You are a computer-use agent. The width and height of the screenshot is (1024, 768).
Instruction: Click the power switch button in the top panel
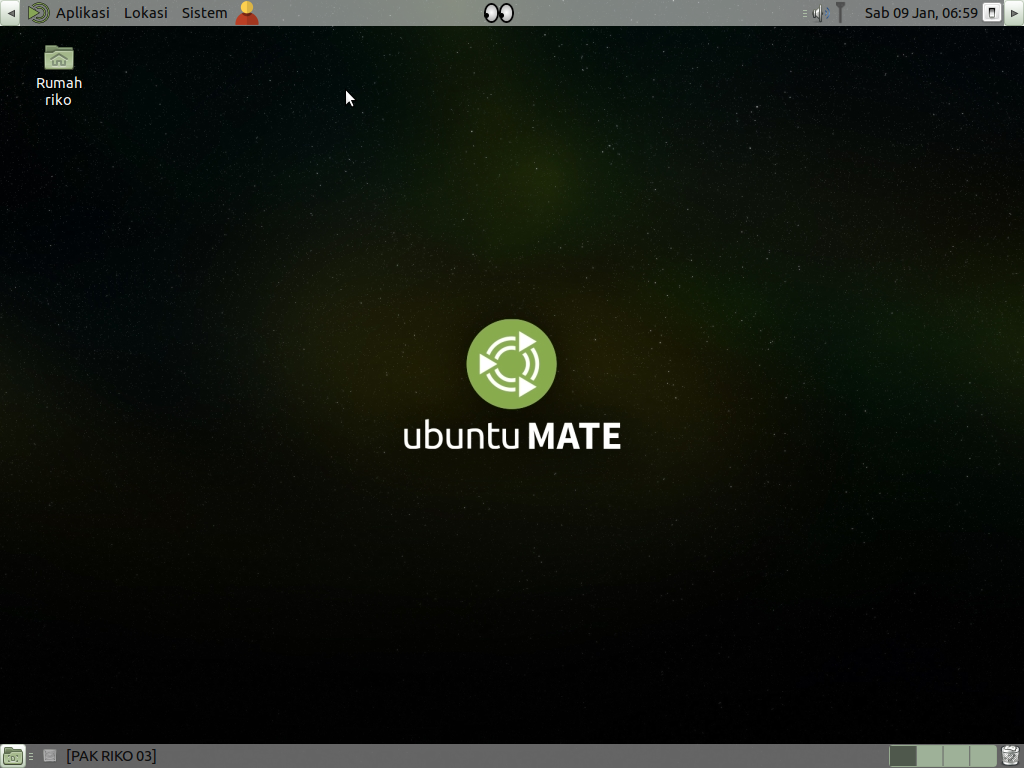(992, 12)
